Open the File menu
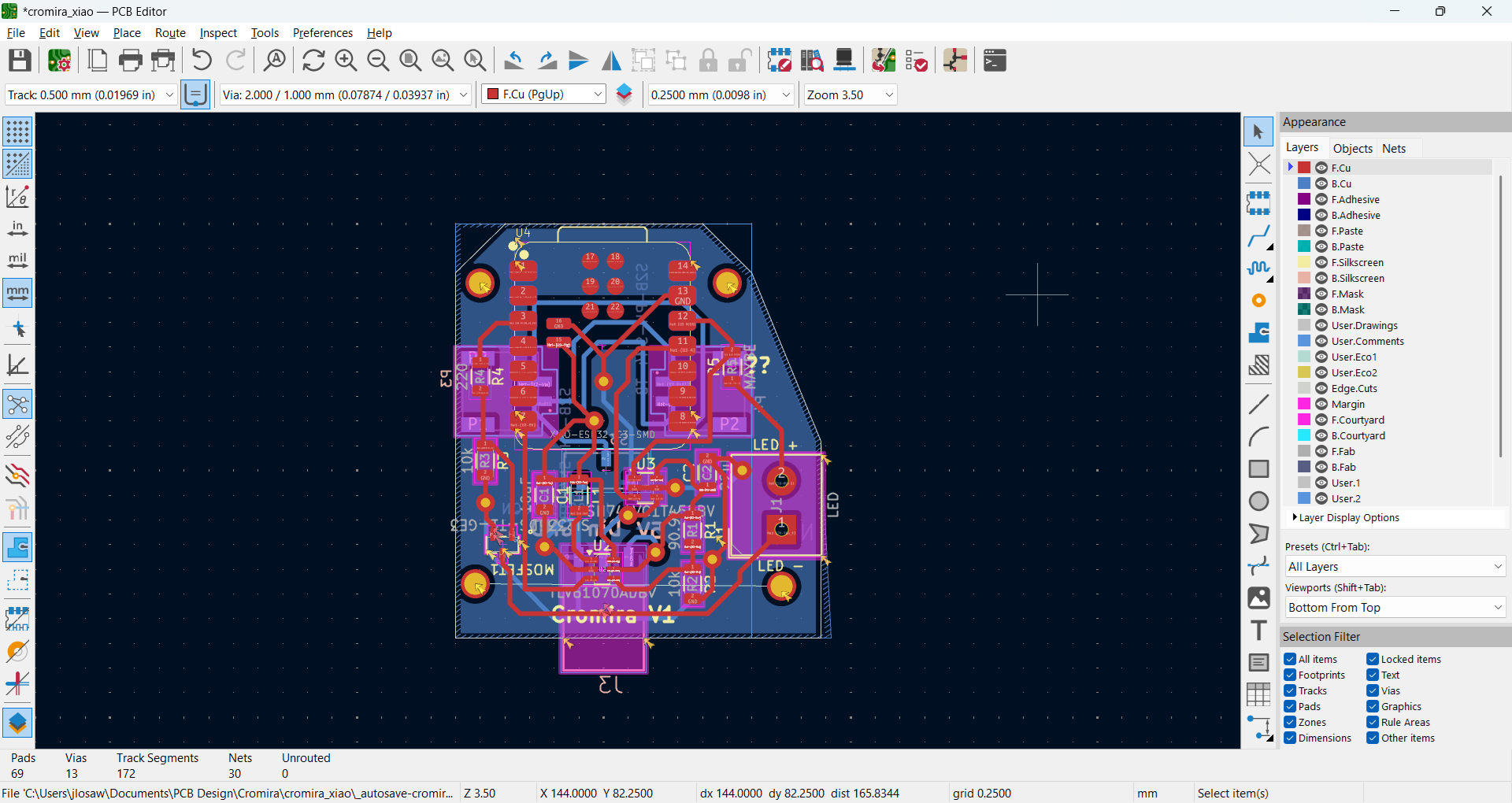The width and height of the screenshot is (1512, 803). 16,33
